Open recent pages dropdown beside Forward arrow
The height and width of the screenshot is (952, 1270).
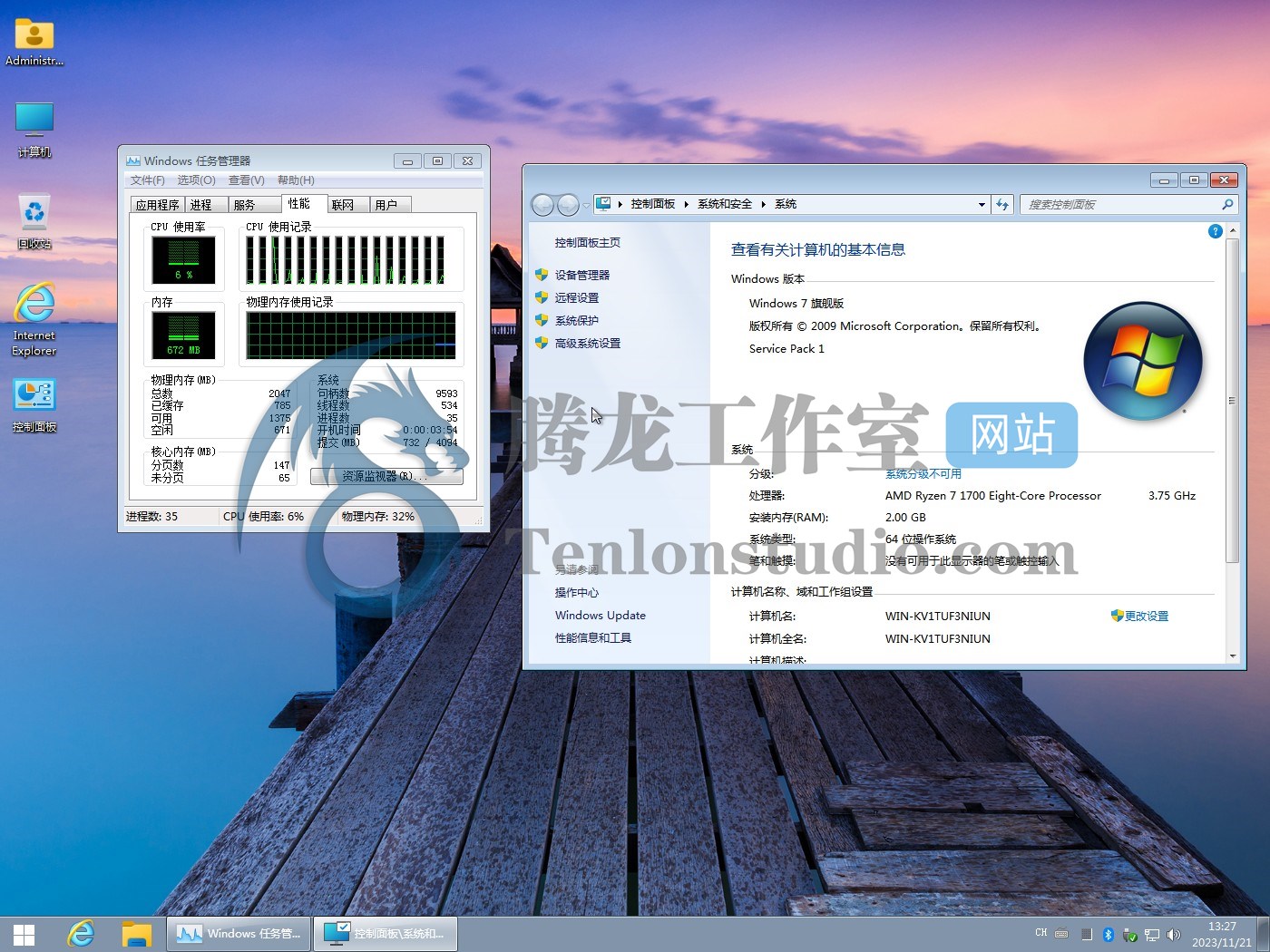click(585, 205)
